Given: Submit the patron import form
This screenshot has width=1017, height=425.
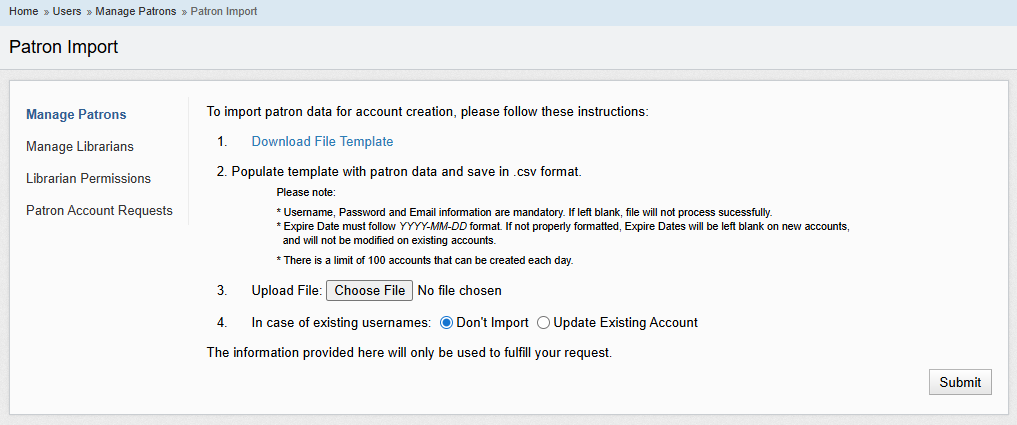Looking at the screenshot, I should coord(960,382).
